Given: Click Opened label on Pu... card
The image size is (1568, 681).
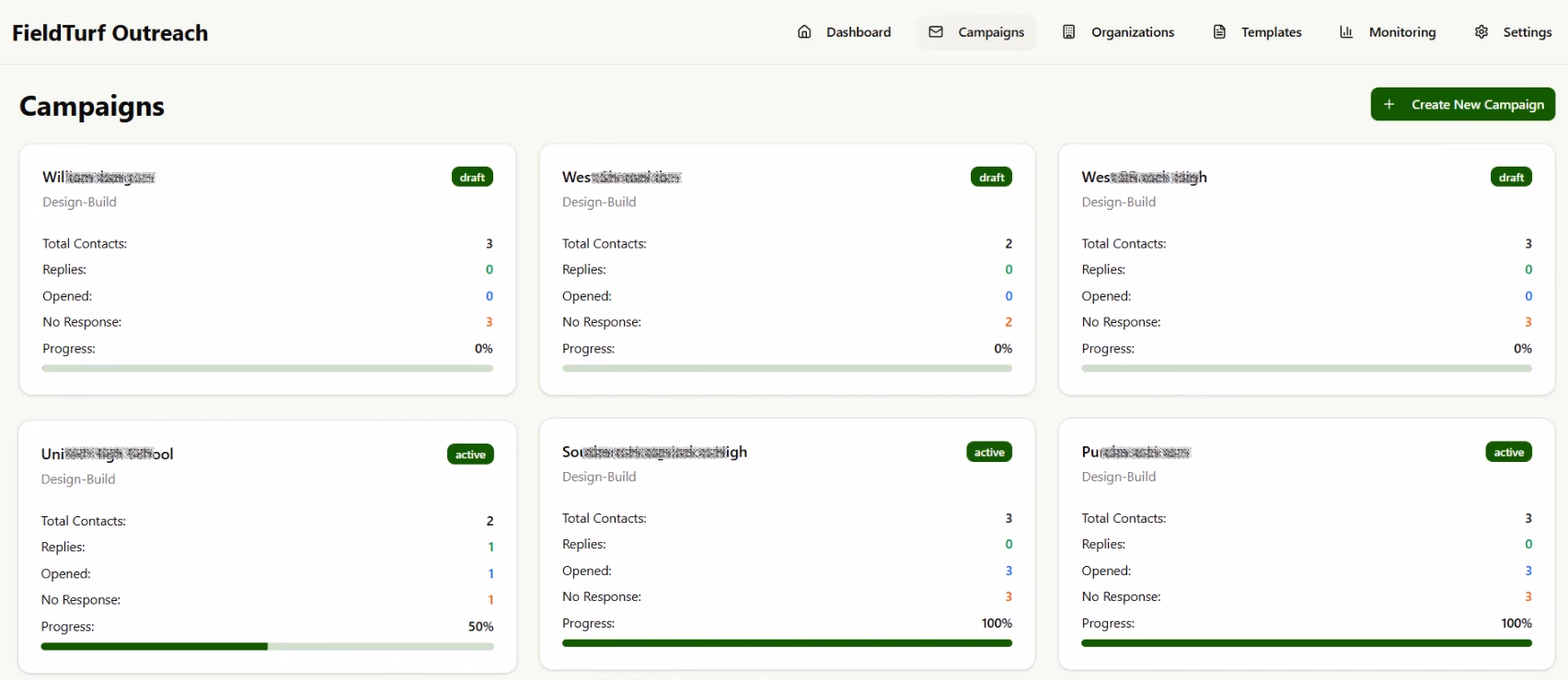Looking at the screenshot, I should click(1106, 571).
